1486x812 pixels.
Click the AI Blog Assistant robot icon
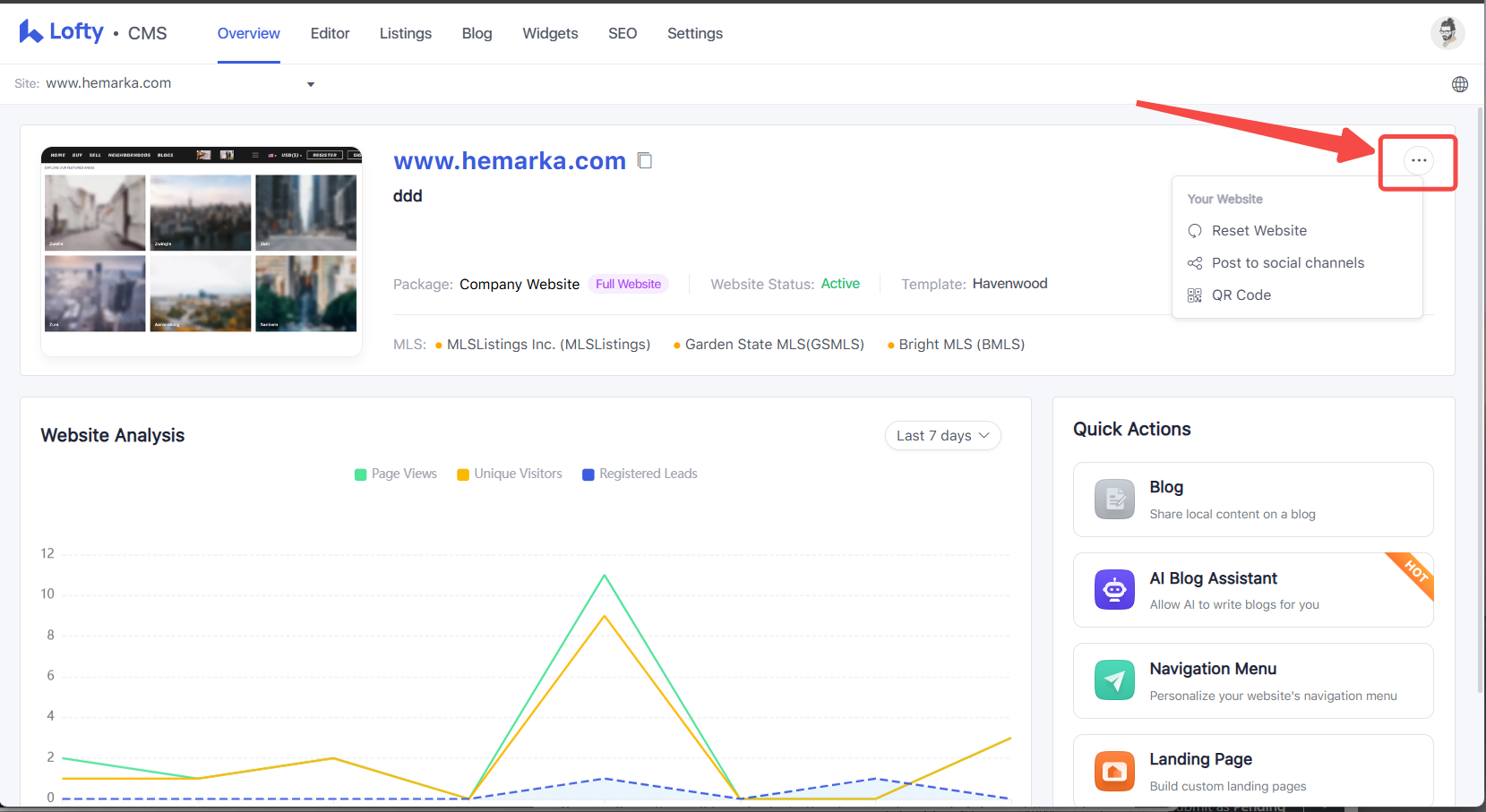pos(1114,590)
